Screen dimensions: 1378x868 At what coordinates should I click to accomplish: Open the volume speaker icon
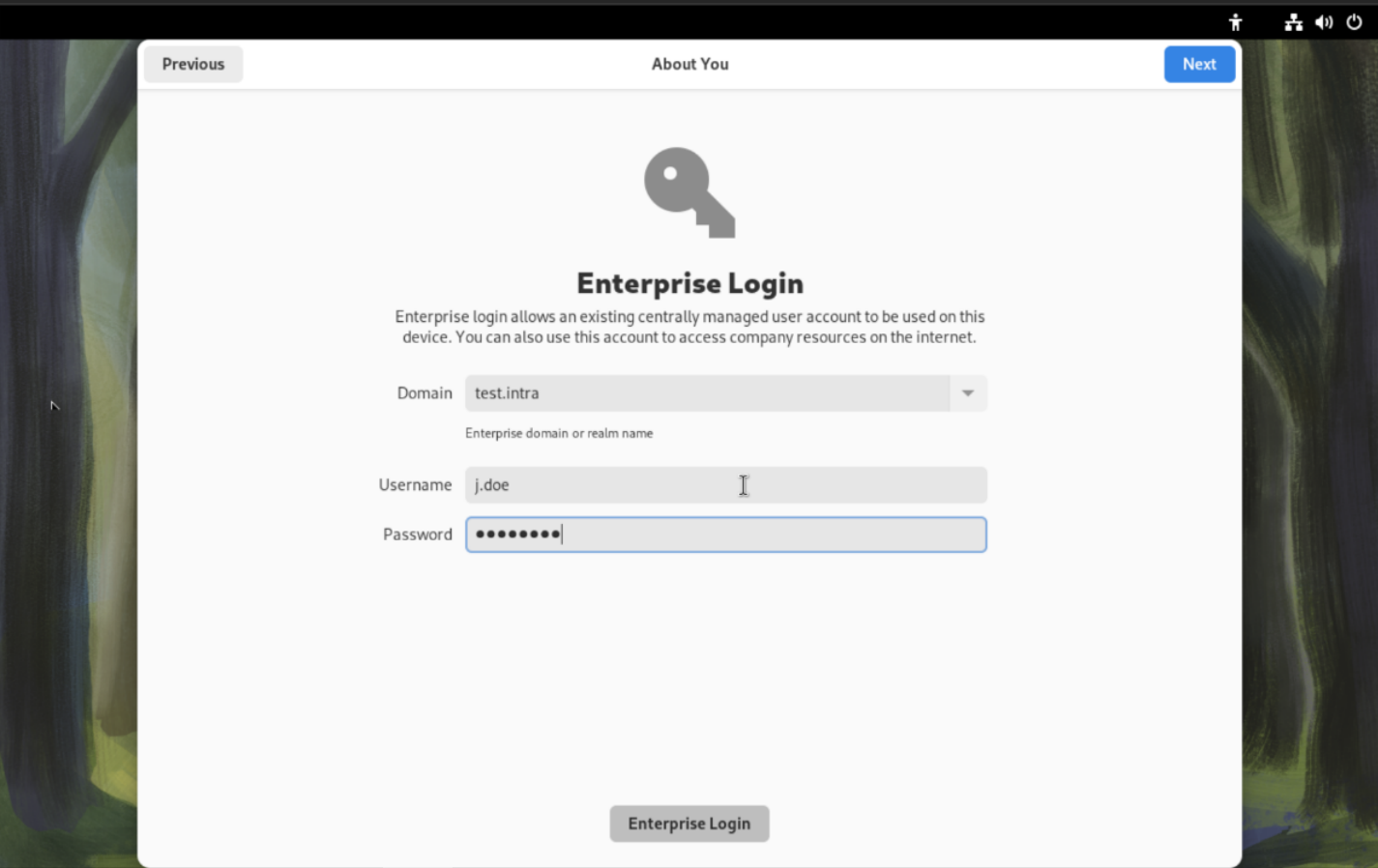point(1324,22)
